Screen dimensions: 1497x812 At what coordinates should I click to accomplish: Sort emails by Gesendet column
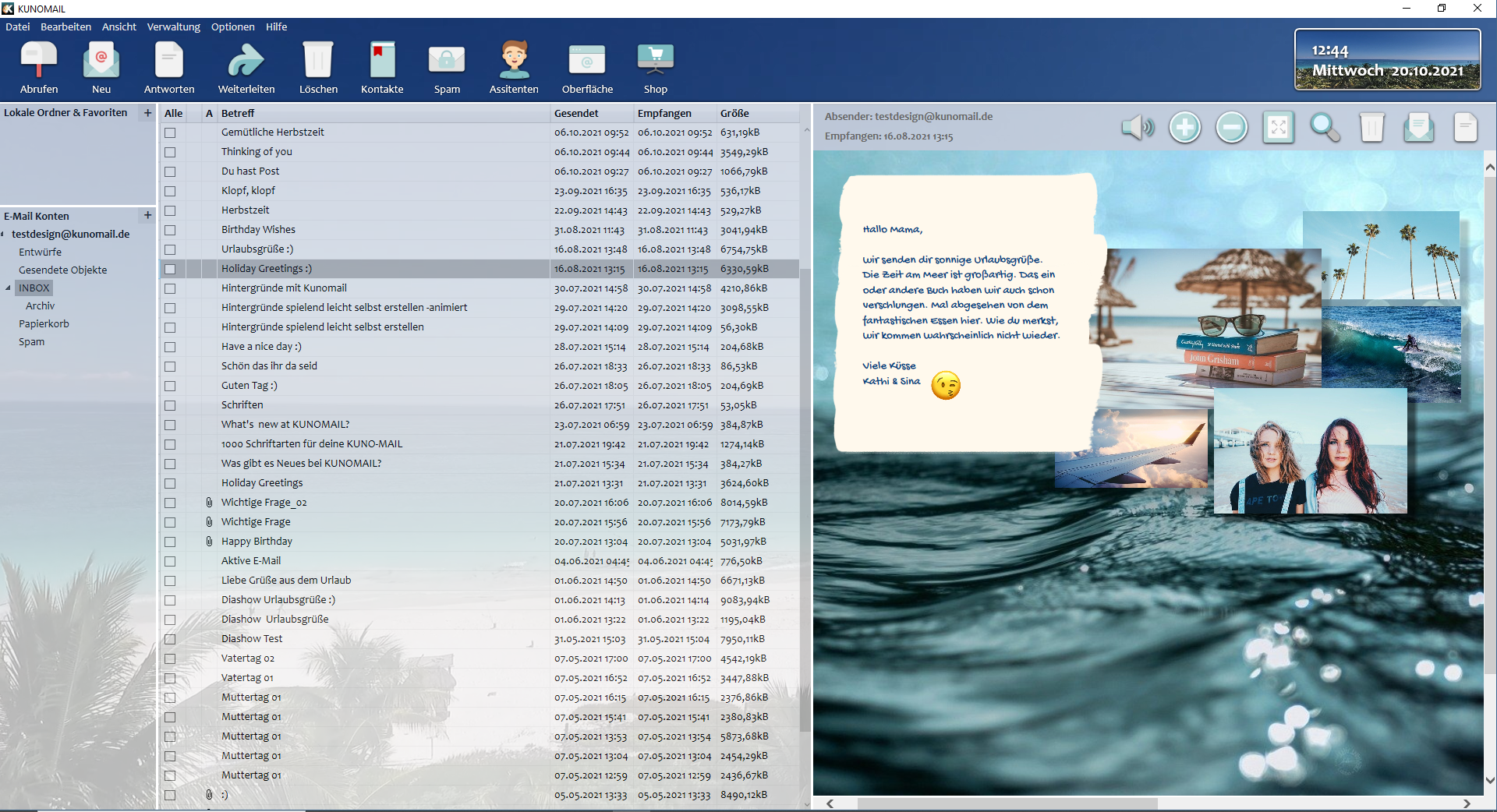[x=592, y=113]
